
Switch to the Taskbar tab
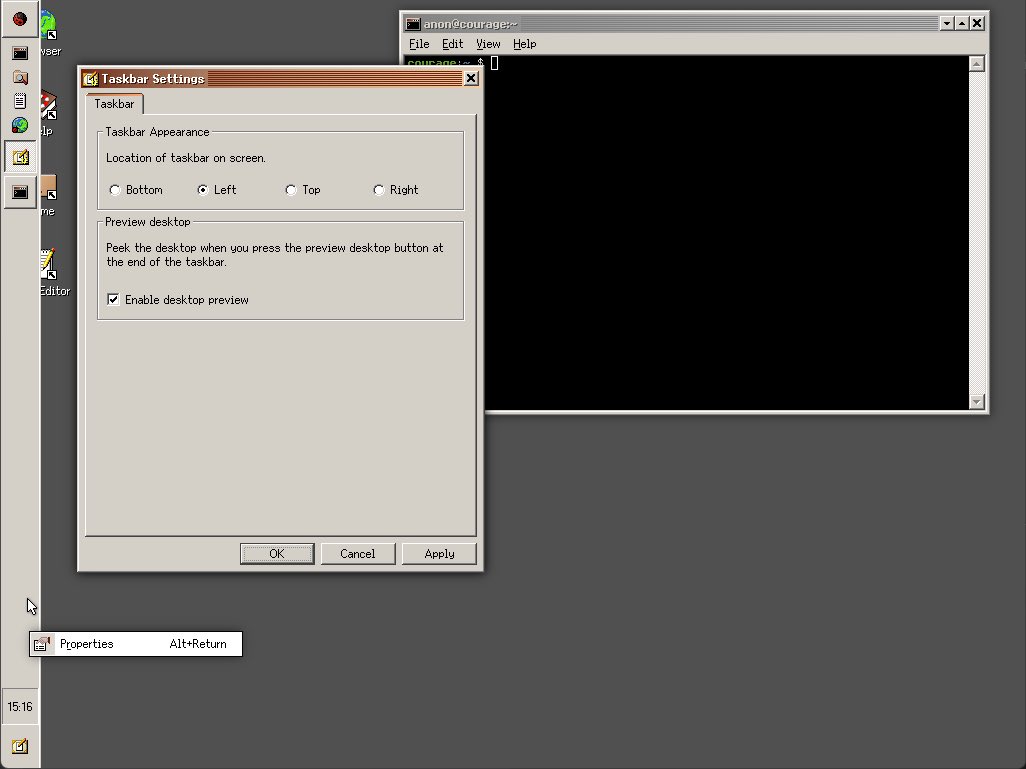(x=114, y=103)
